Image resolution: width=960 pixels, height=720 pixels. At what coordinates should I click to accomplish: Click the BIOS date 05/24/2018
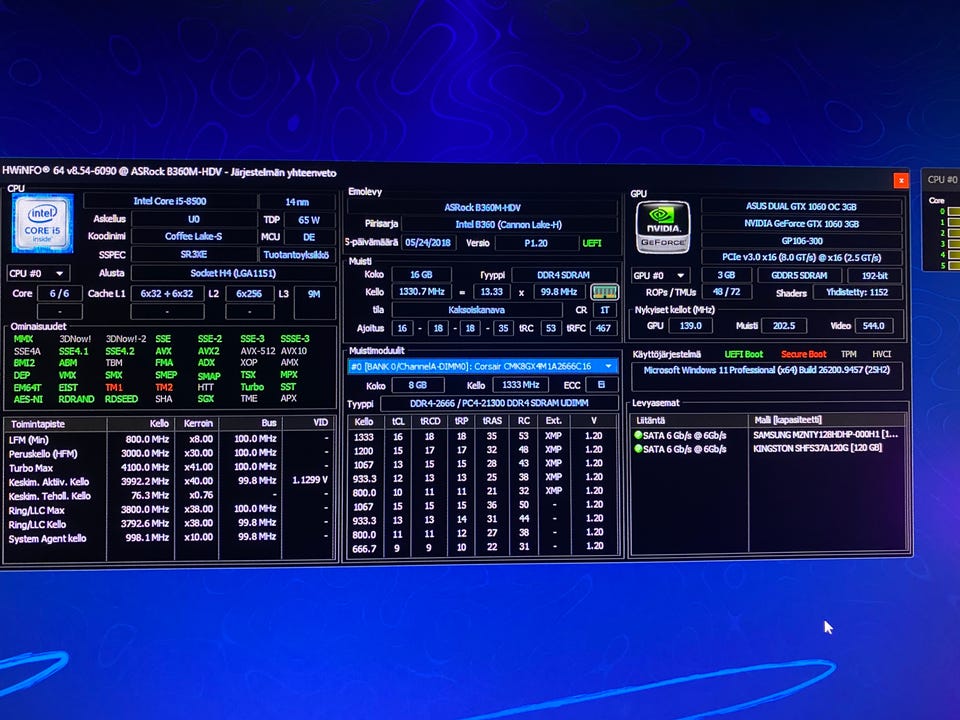coord(428,242)
